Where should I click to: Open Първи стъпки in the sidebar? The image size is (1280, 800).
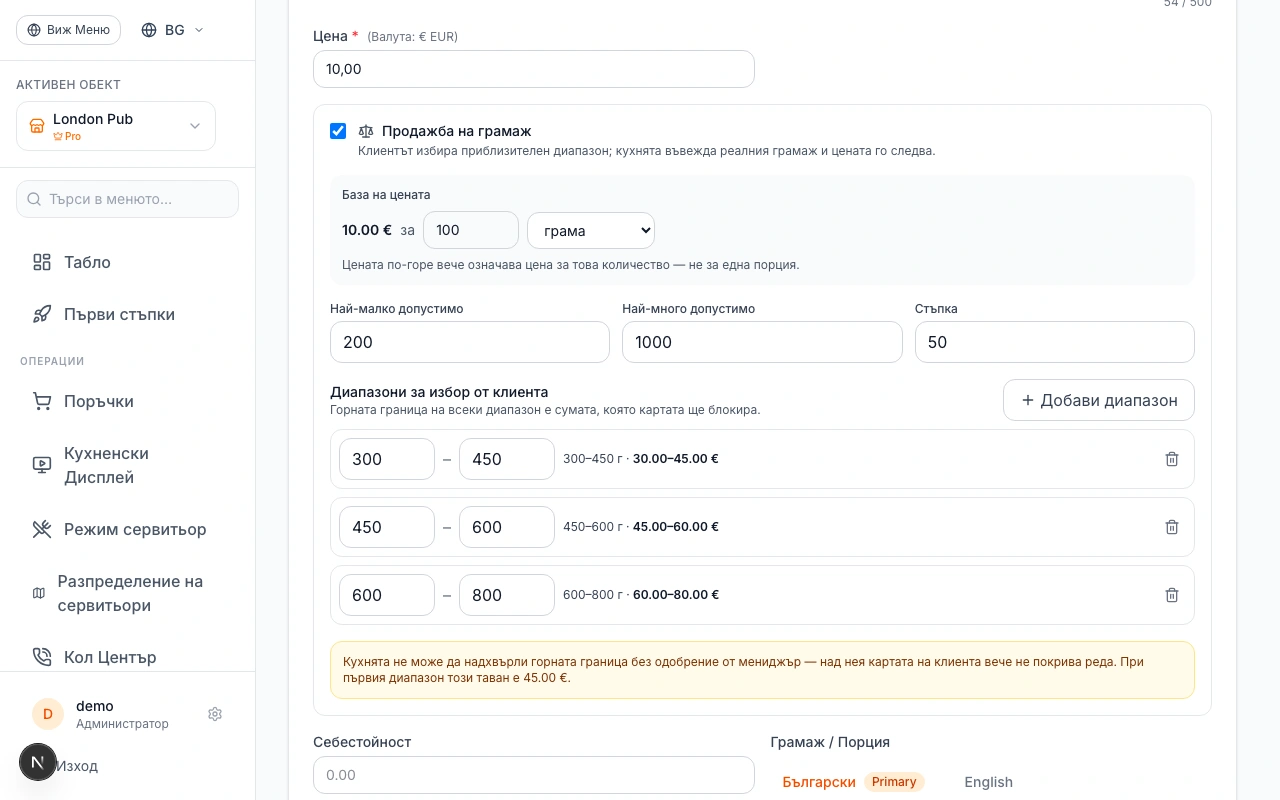coord(128,314)
